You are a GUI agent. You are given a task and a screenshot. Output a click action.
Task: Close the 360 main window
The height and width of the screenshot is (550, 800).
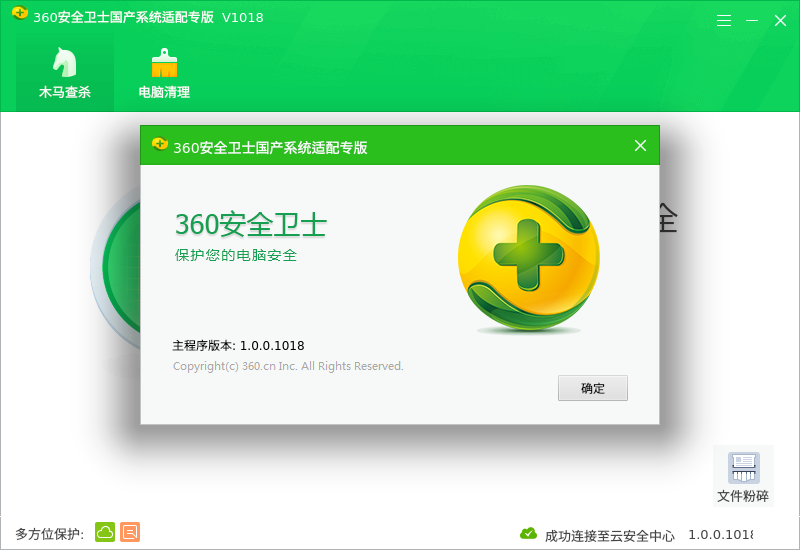[x=780, y=20]
